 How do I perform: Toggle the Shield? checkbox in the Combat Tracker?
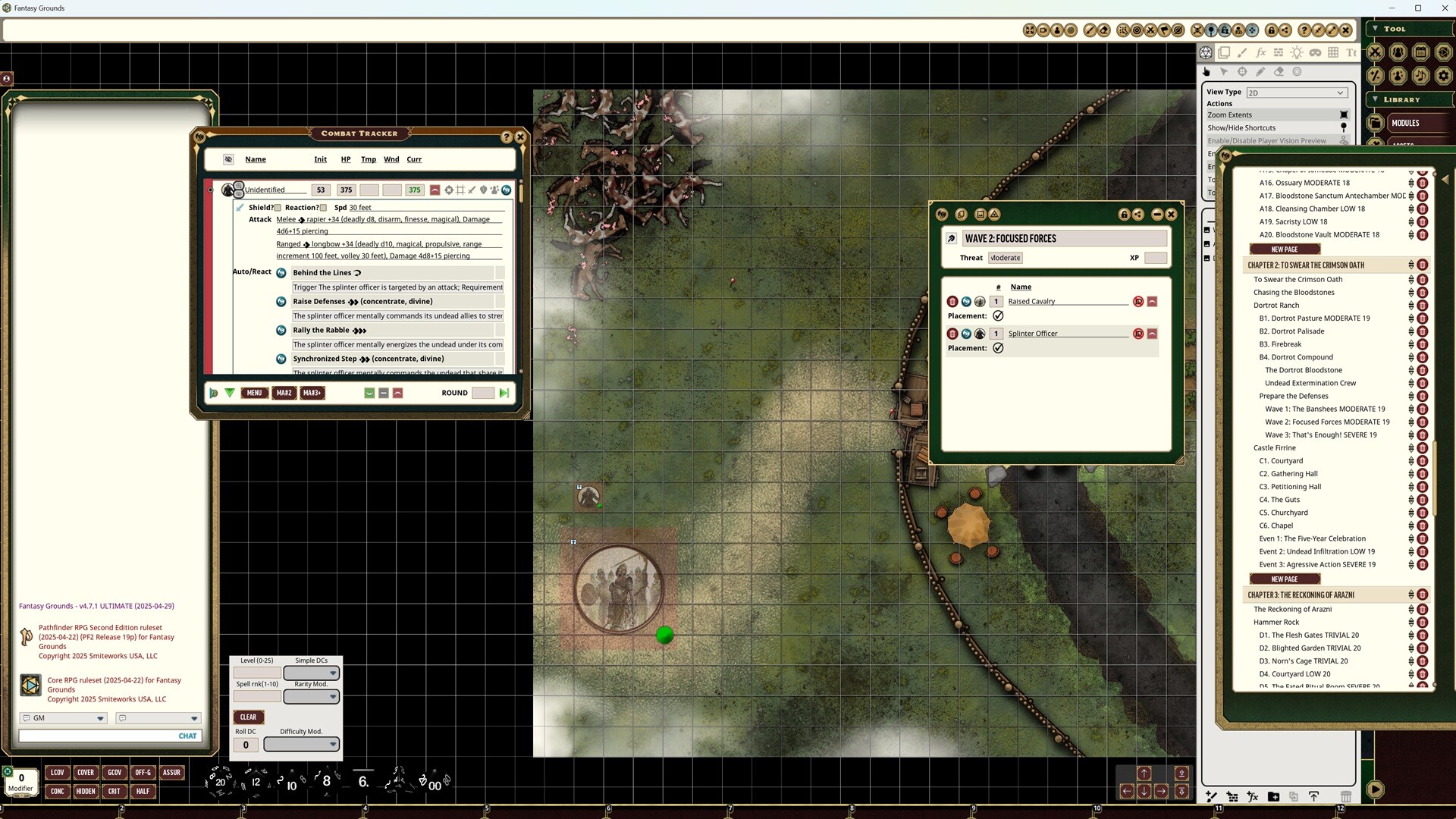pos(278,208)
